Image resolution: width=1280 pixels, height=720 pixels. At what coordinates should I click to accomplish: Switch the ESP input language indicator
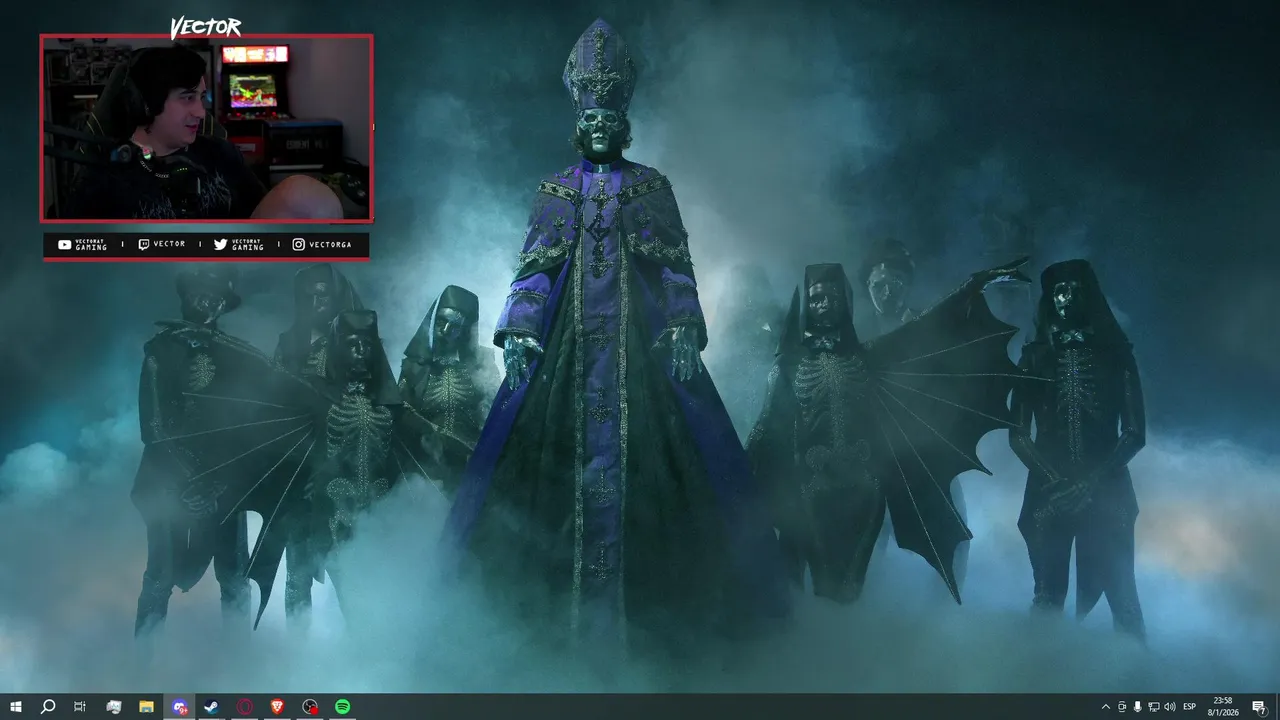pos(1190,707)
